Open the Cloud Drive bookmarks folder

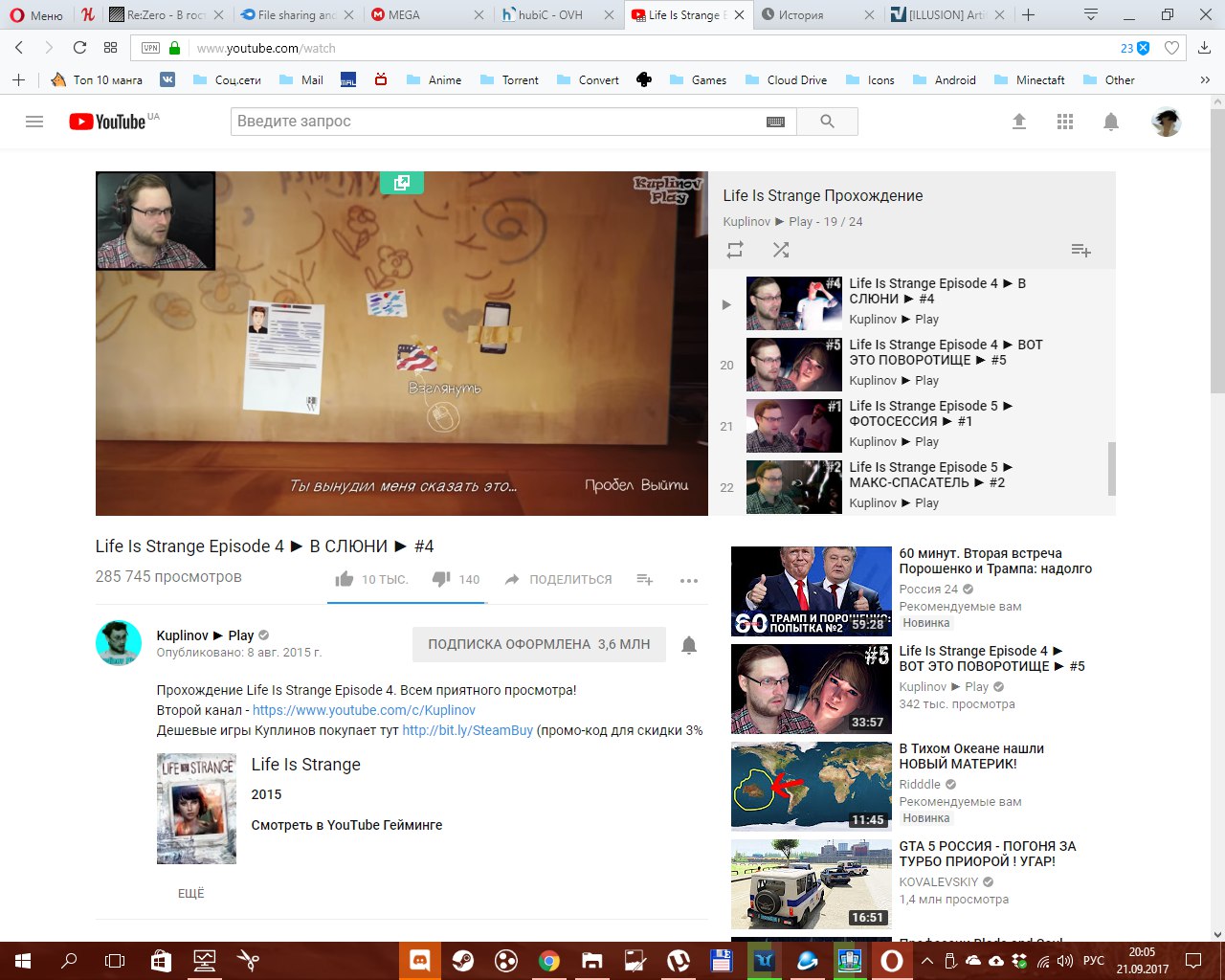(x=785, y=80)
